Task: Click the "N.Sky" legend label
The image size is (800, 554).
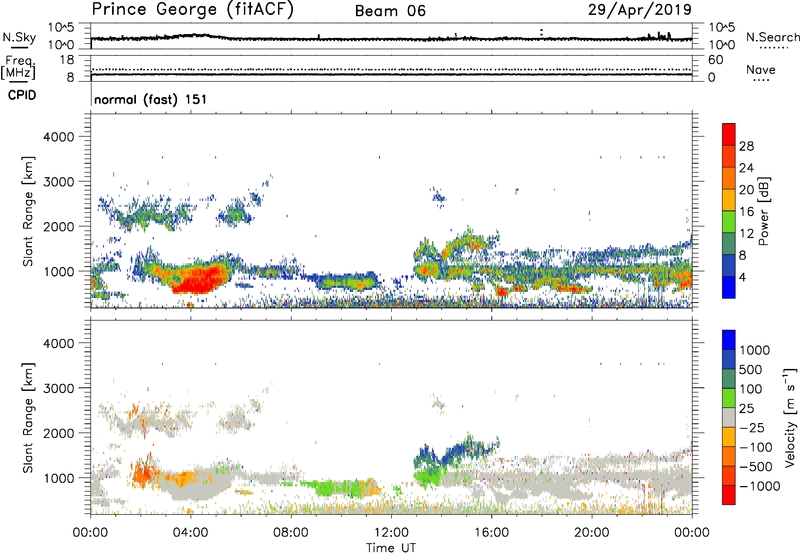Action: [19, 37]
